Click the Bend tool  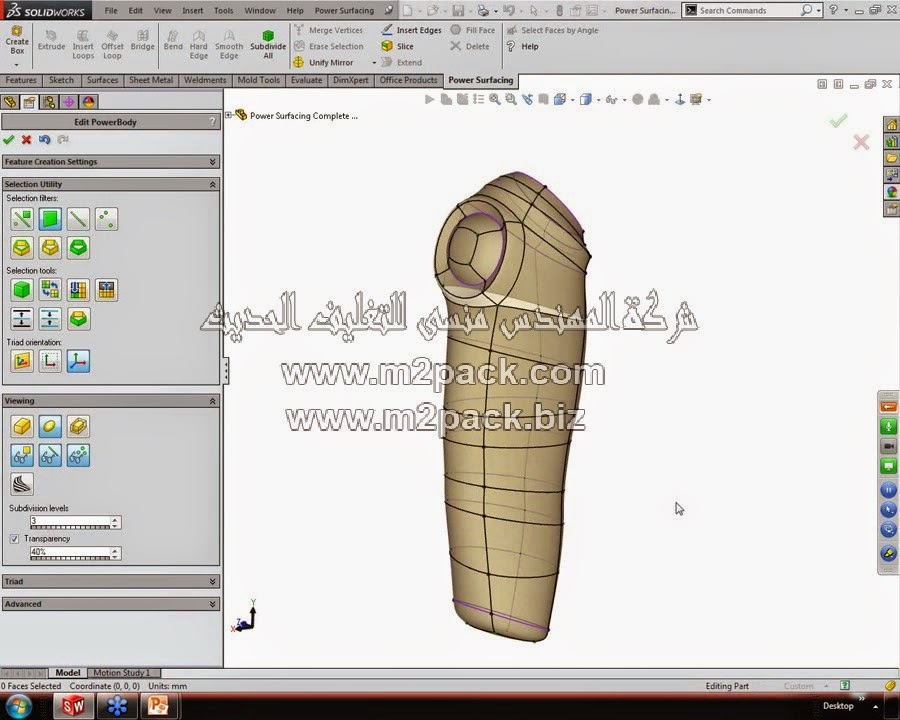coord(173,40)
